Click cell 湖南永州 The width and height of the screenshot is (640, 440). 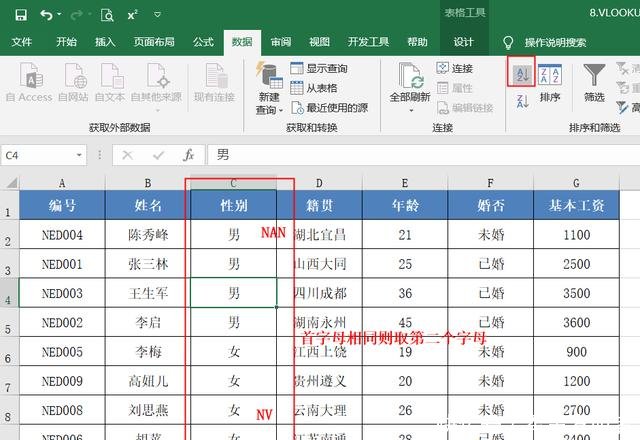coord(320,322)
